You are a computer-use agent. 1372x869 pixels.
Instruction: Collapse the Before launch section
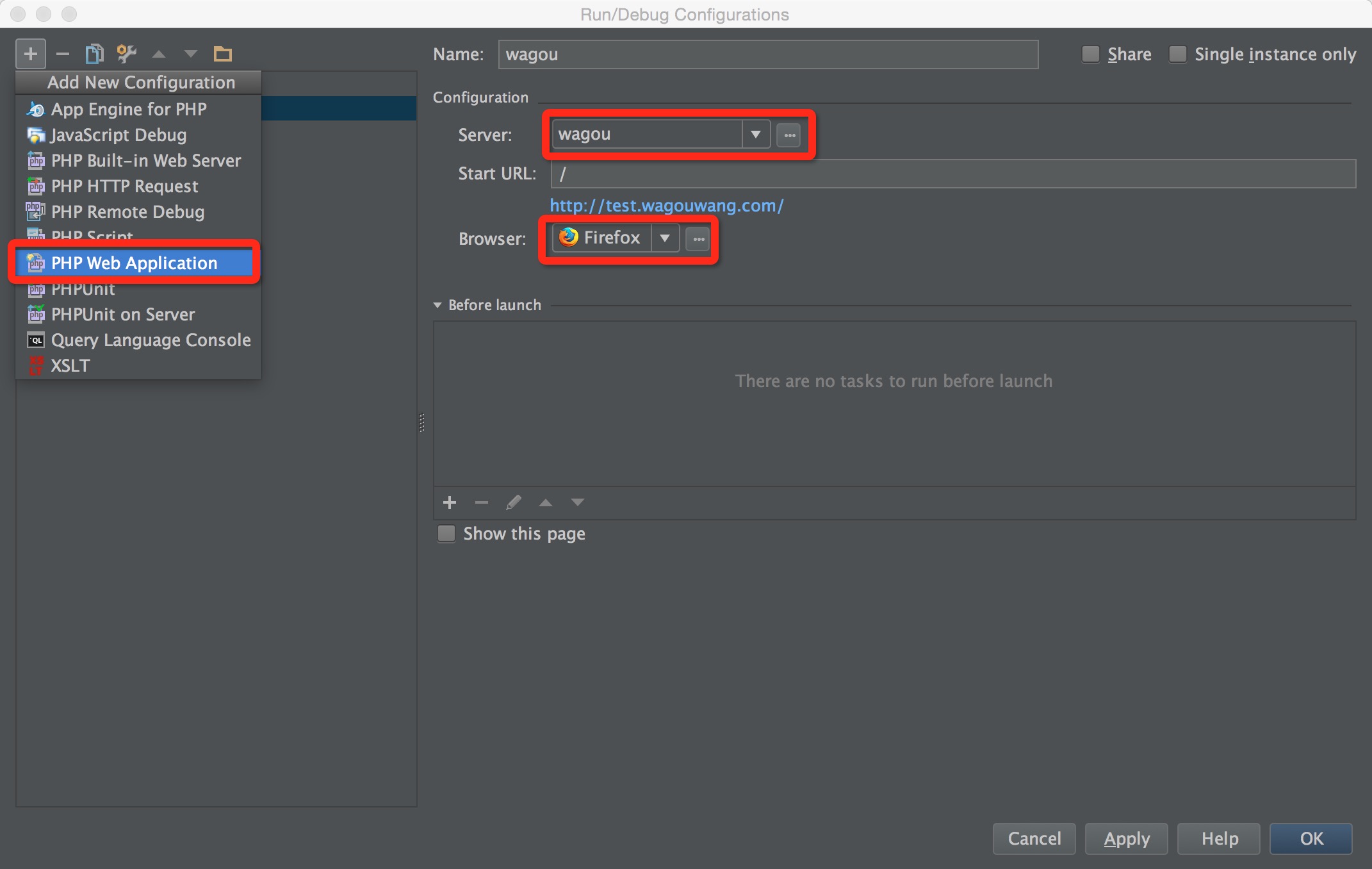tap(437, 306)
